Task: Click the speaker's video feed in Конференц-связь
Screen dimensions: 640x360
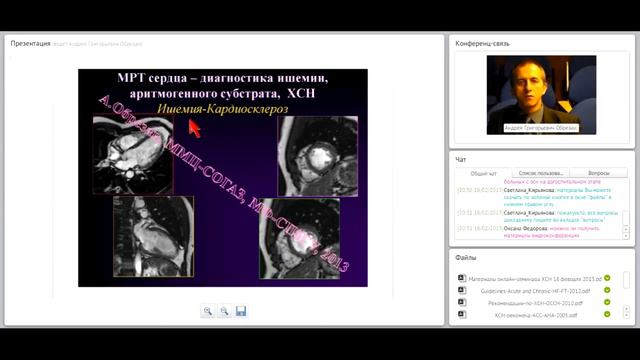Action: (541, 95)
